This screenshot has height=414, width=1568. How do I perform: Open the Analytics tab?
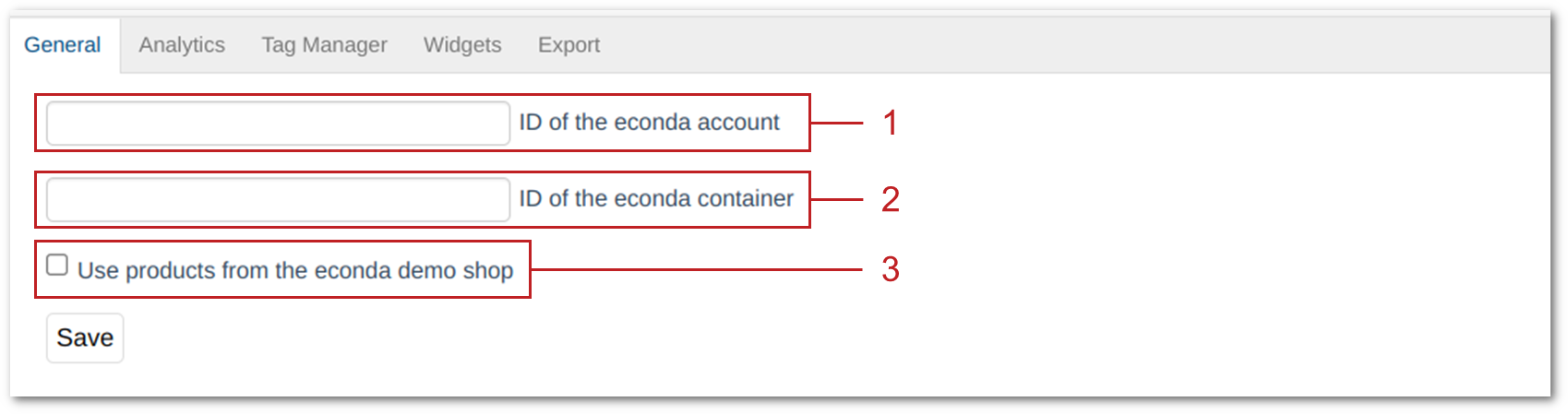(x=182, y=45)
